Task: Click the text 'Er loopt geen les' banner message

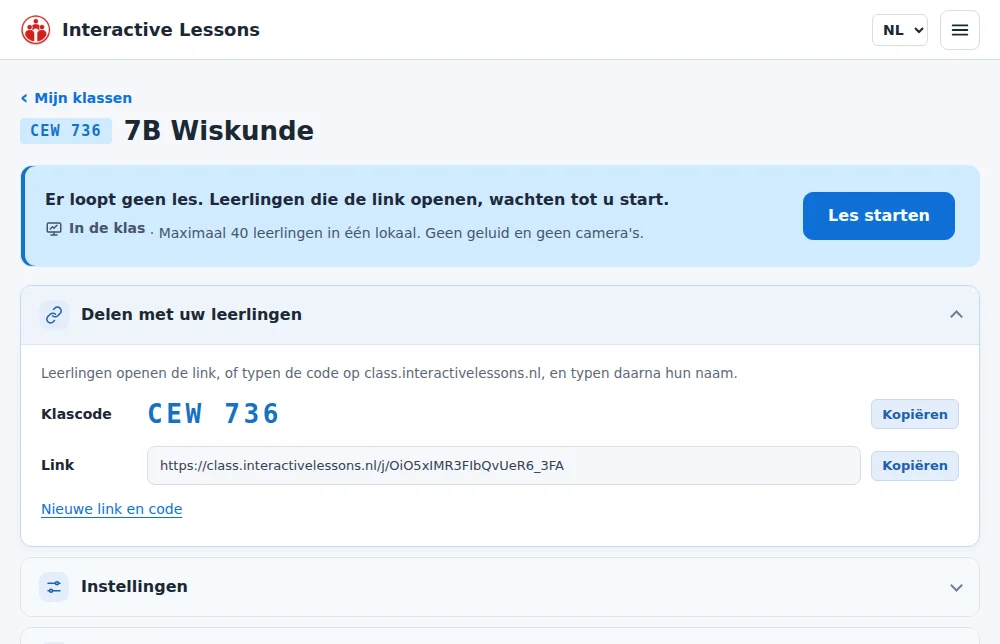Action: (357, 200)
